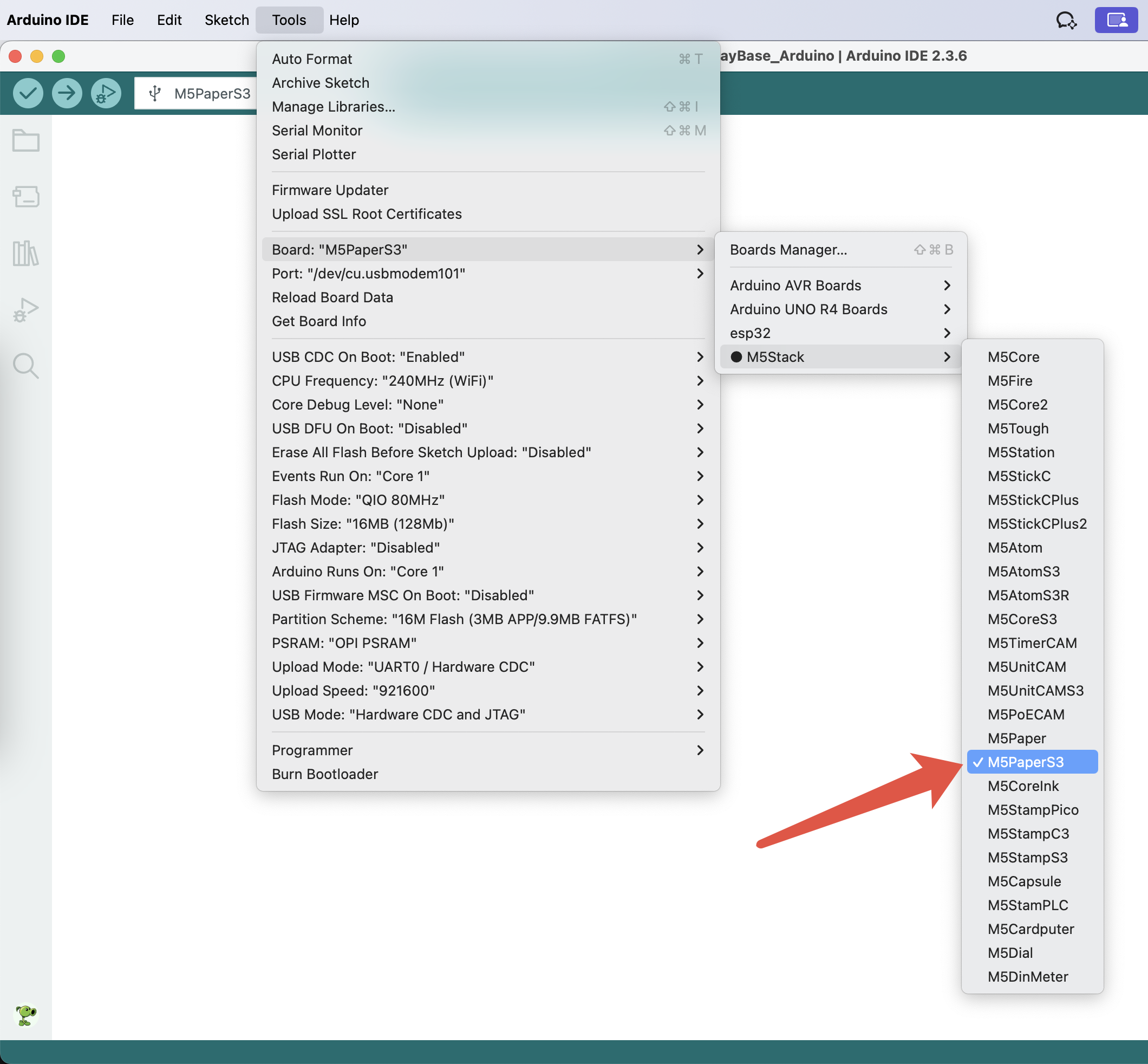The width and height of the screenshot is (1148, 1064).
Task: Expand Partition Scheme option
Action: click(488, 620)
